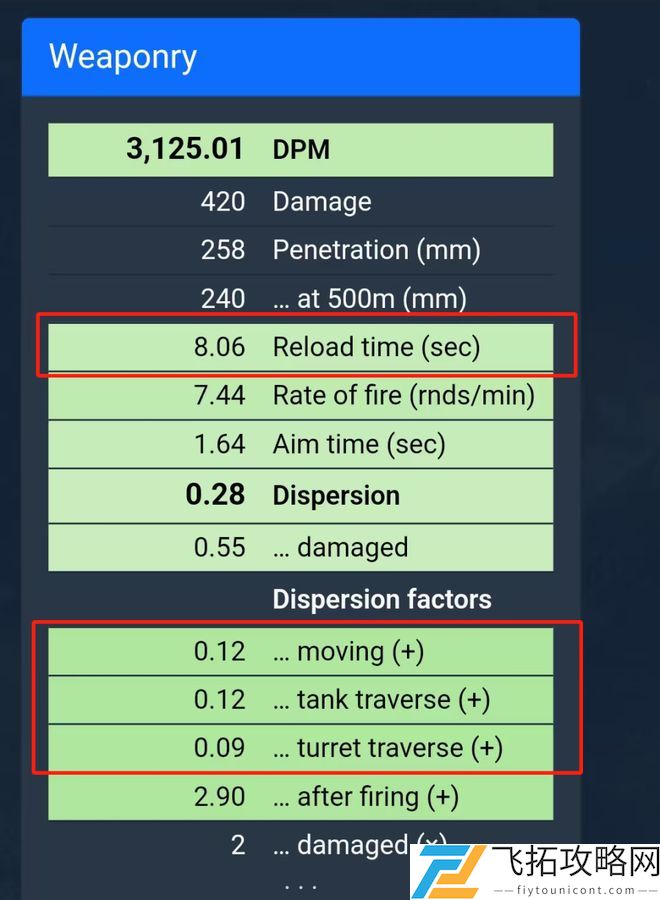Select the 0.55 damaged dispersion row
Viewport: 660px width, 900px height.
point(301,548)
